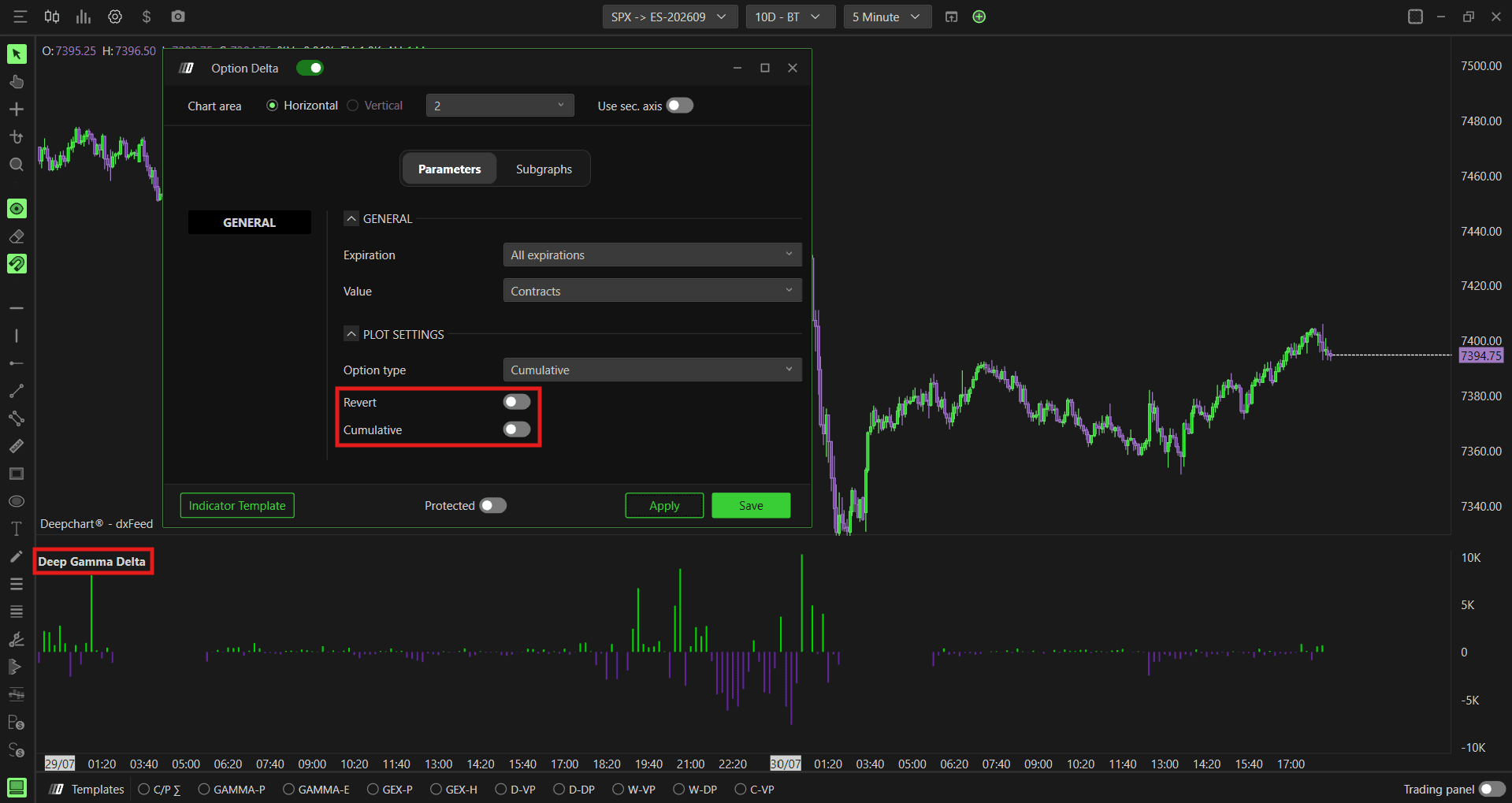The width and height of the screenshot is (1512, 803).
Task: Switch to the Subgraphs tab
Action: click(x=544, y=169)
